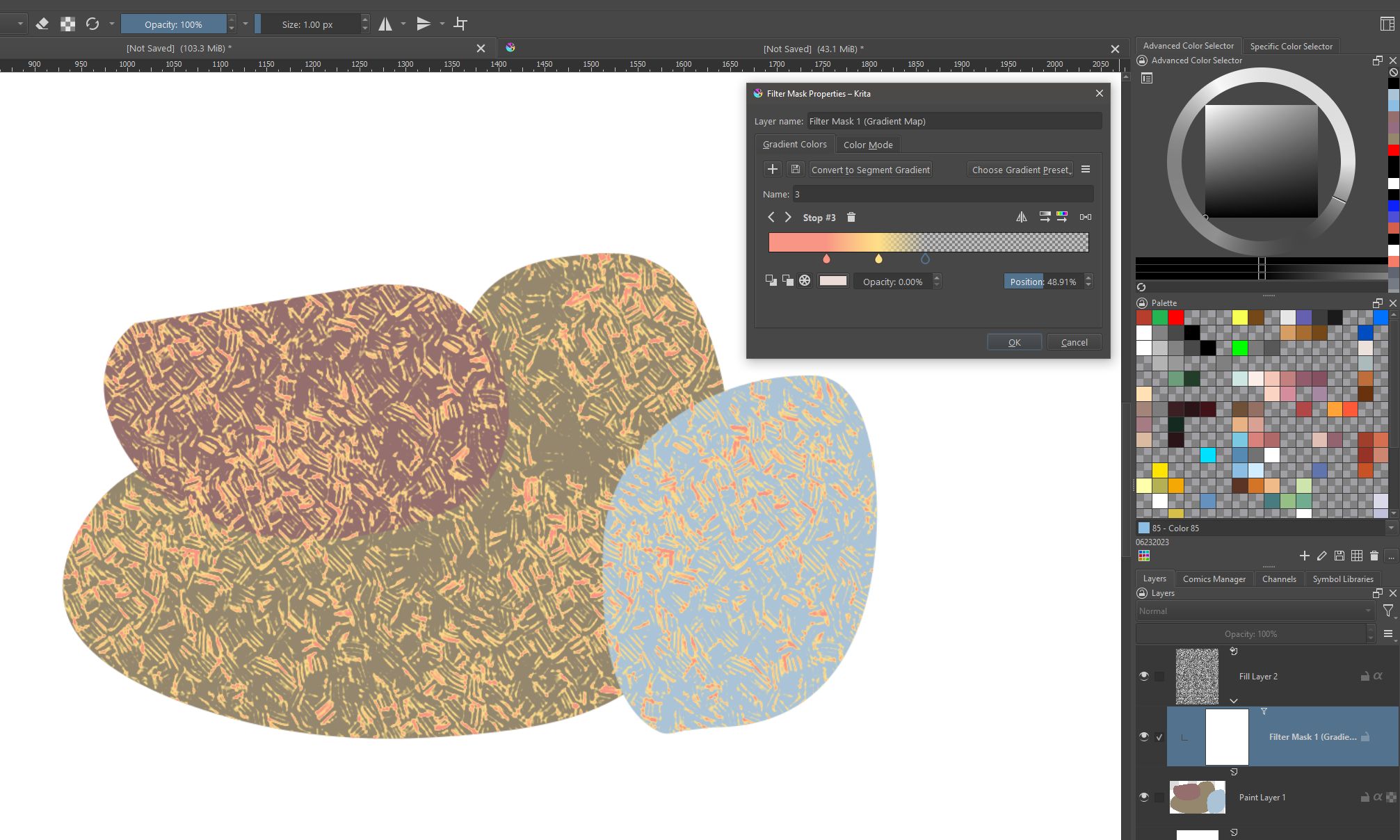1400x840 pixels.
Task: Uncheck the Filter Mask 1 checkbox
Action: pyautogui.click(x=1159, y=737)
